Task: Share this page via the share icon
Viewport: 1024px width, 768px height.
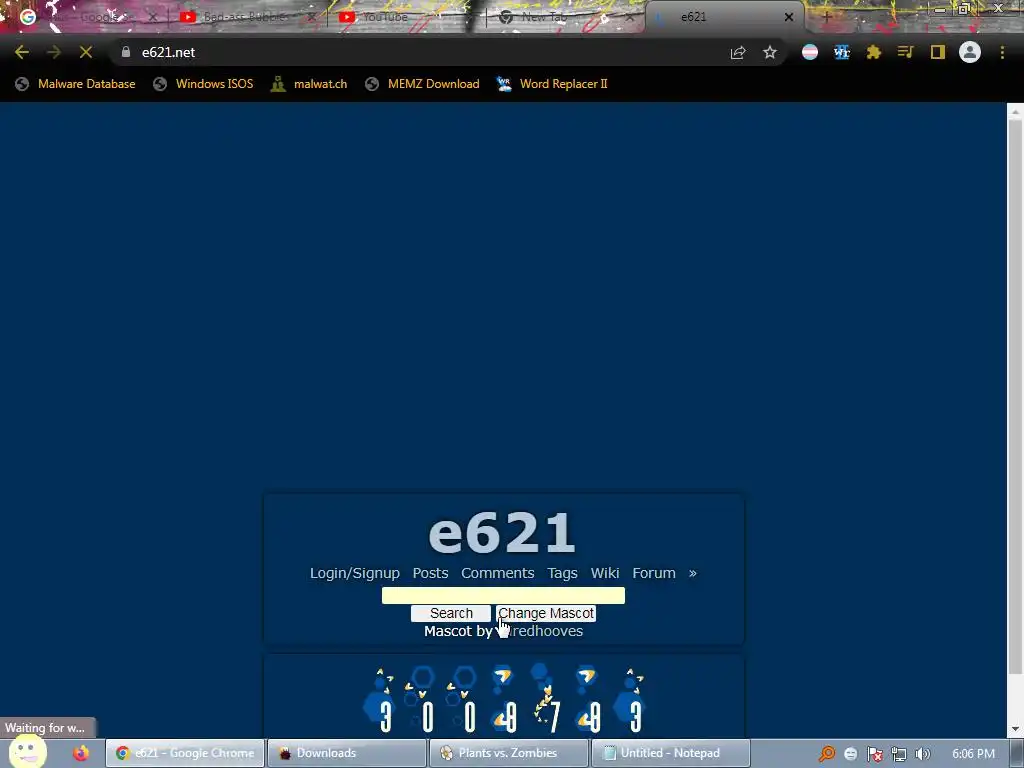Action: 738,52
